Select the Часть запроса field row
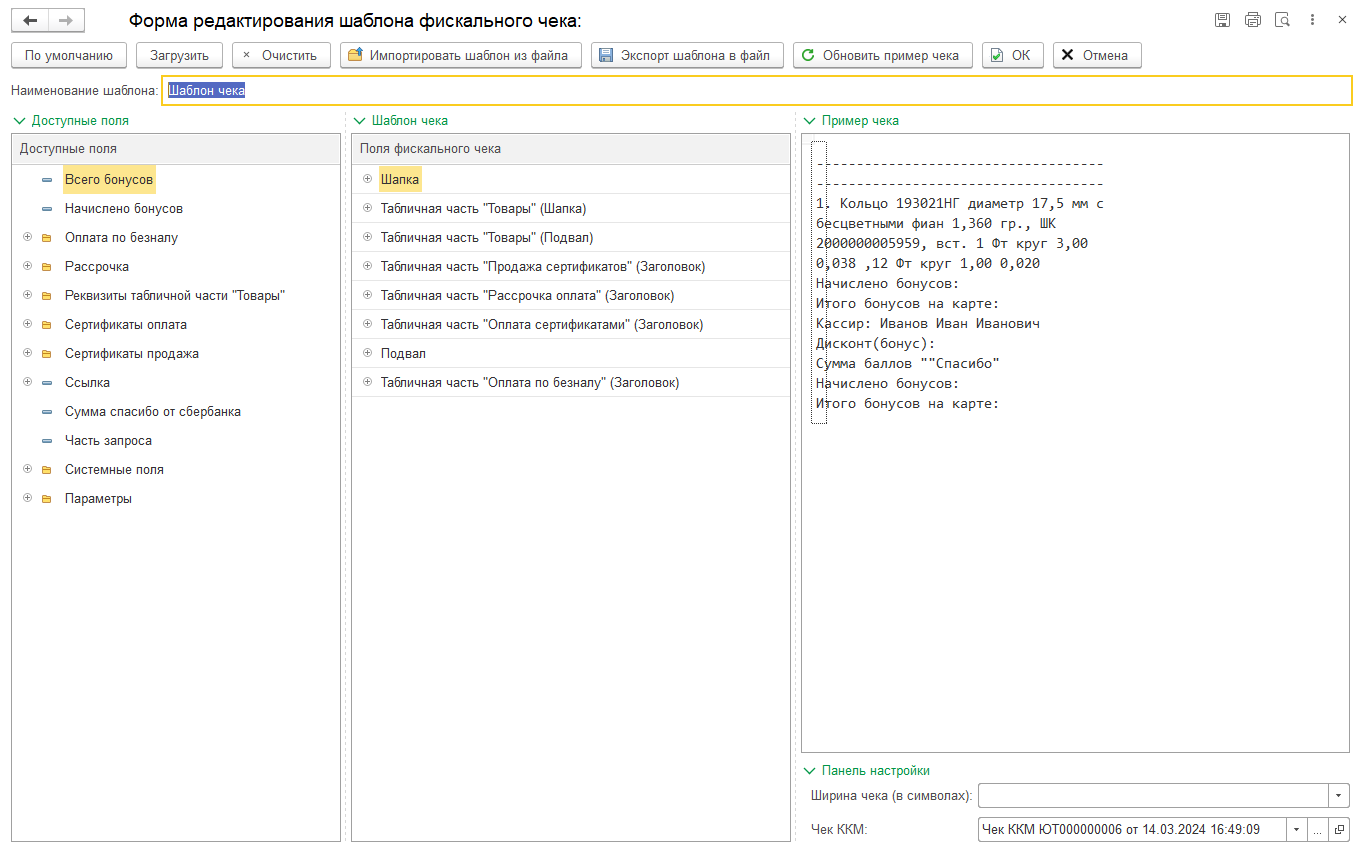This screenshot has height=853, width=1369. click(x=176, y=441)
